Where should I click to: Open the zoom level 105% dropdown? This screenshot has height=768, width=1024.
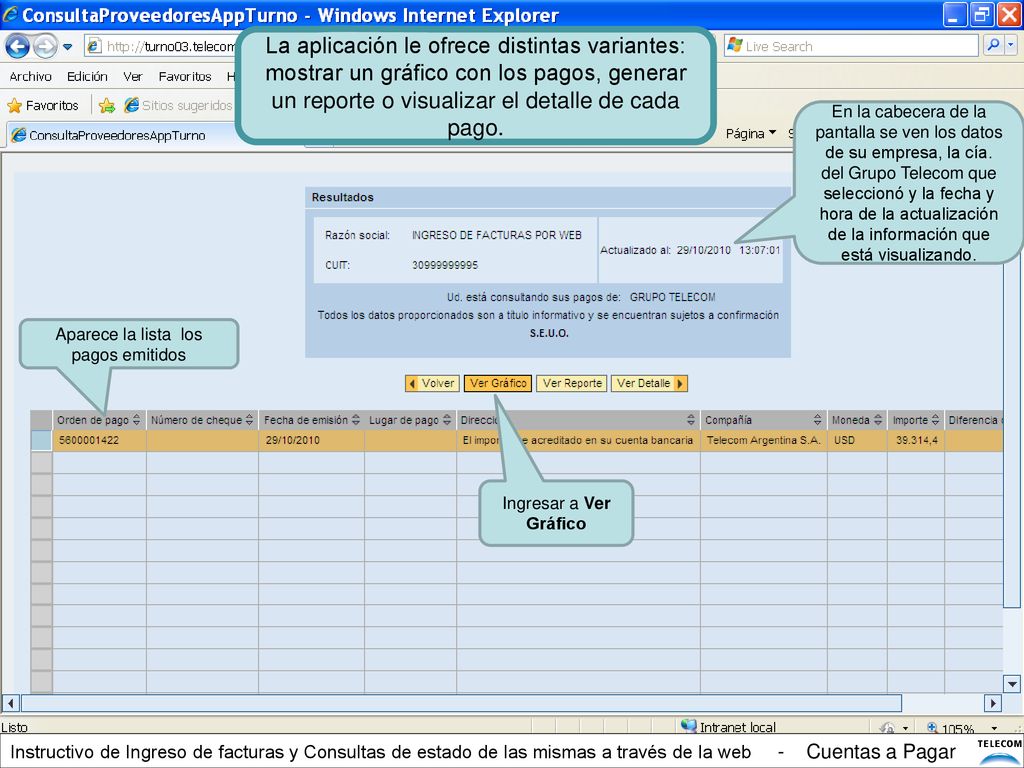point(994,728)
